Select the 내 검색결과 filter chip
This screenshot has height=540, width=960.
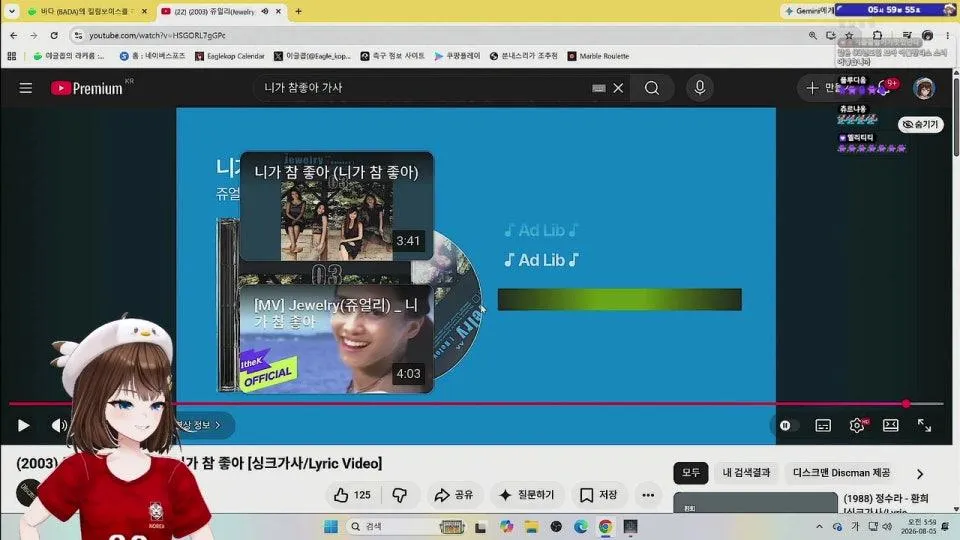point(746,473)
